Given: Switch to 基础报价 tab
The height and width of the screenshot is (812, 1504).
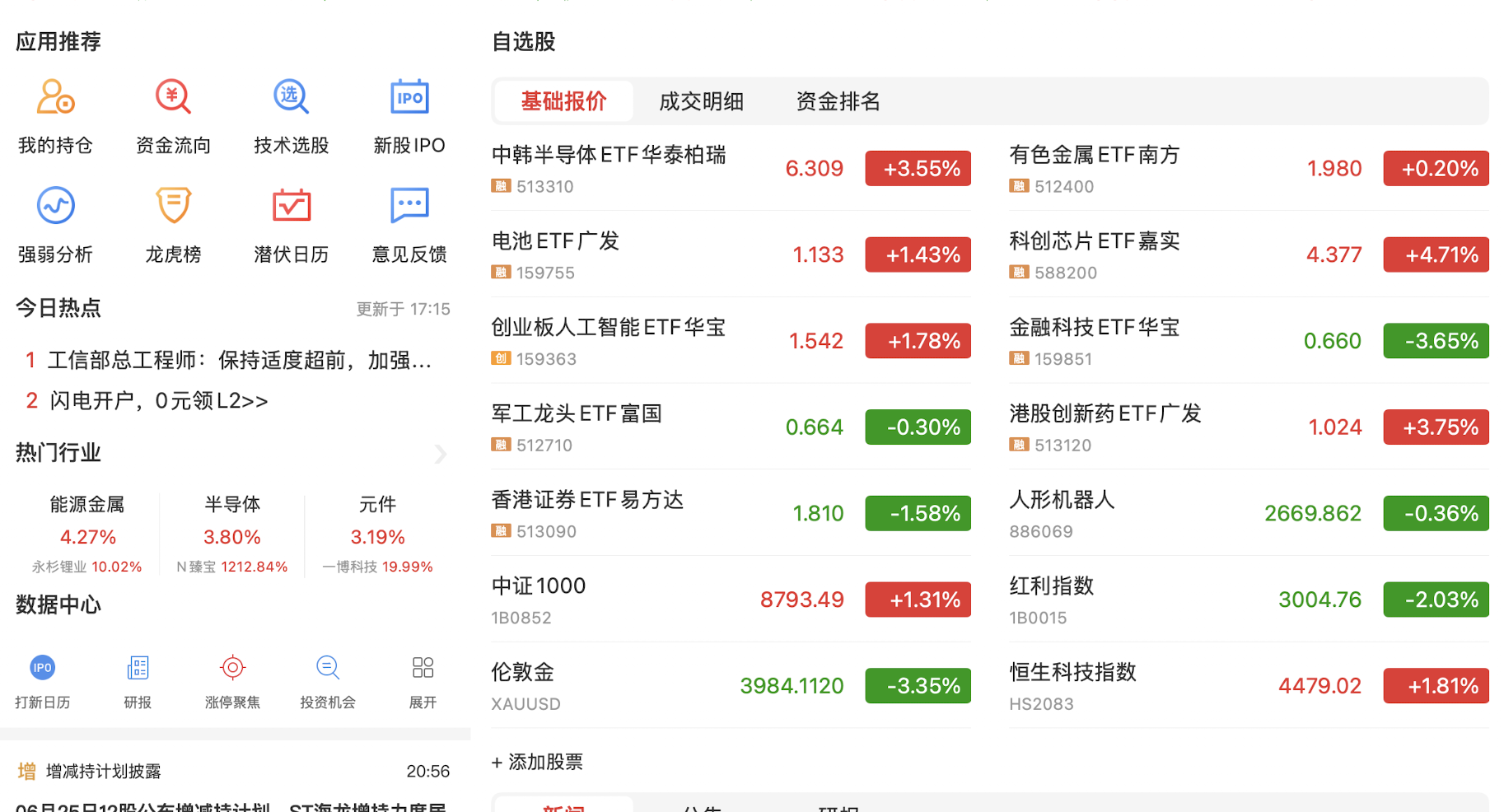Looking at the screenshot, I should (x=564, y=101).
